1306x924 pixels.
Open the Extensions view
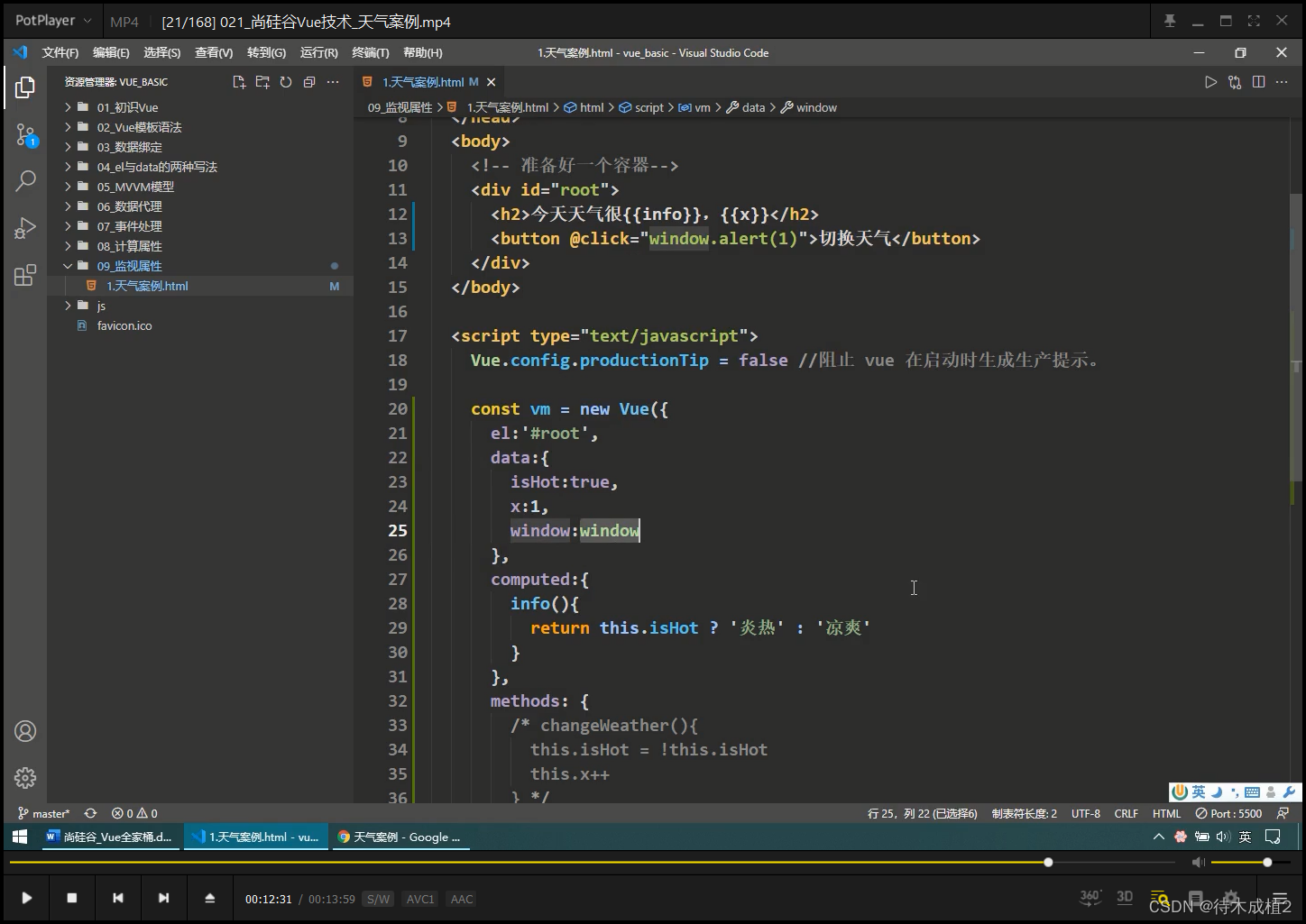pyautogui.click(x=25, y=275)
